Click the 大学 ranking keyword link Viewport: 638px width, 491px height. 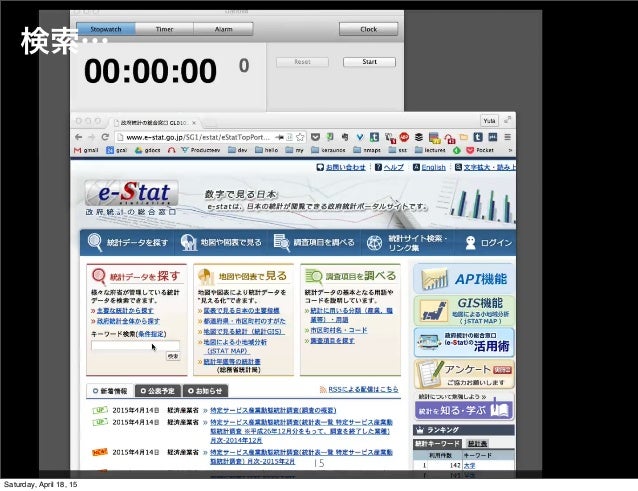click(x=469, y=465)
